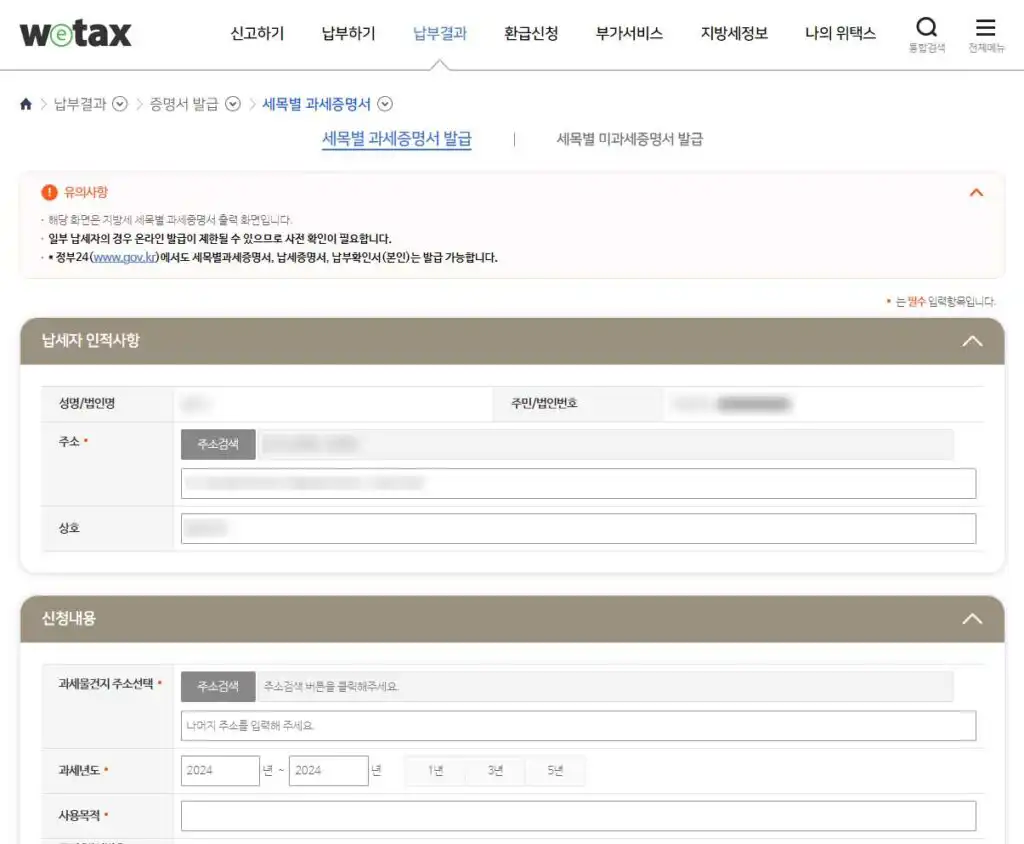This screenshot has width=1024, height=844.
Task: Open the 부가서비스 menu
Action: pos(630,33)
